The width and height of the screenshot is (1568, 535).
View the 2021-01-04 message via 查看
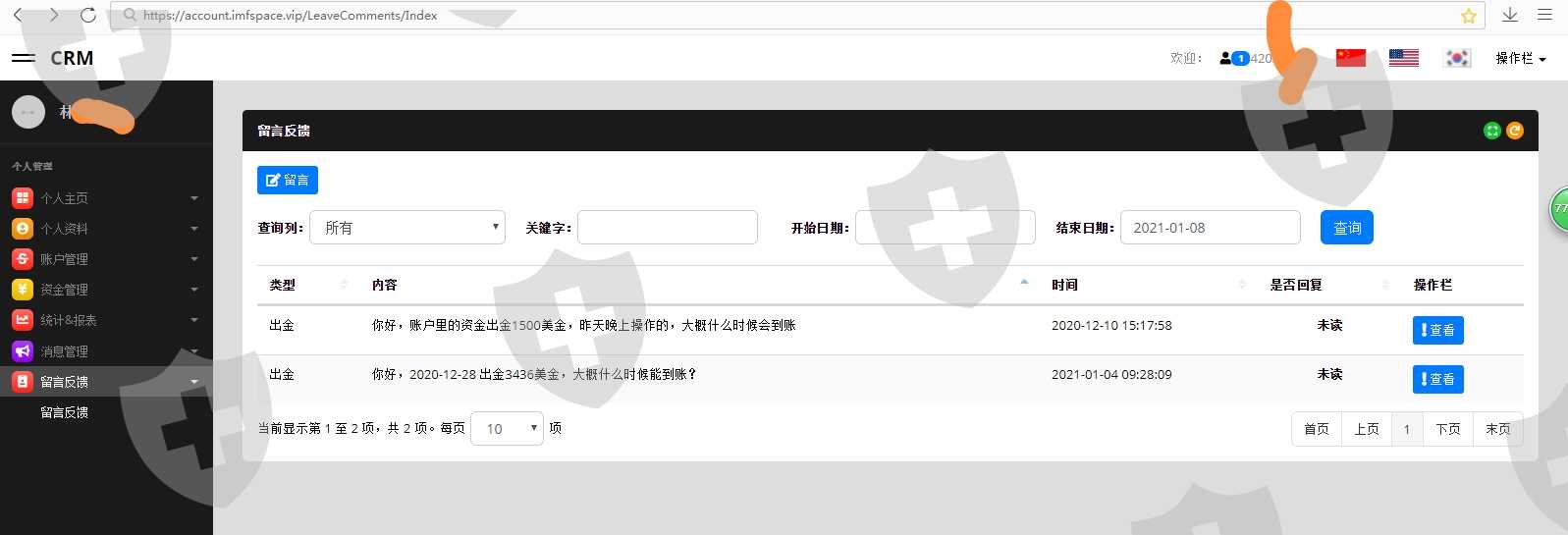1438,379
